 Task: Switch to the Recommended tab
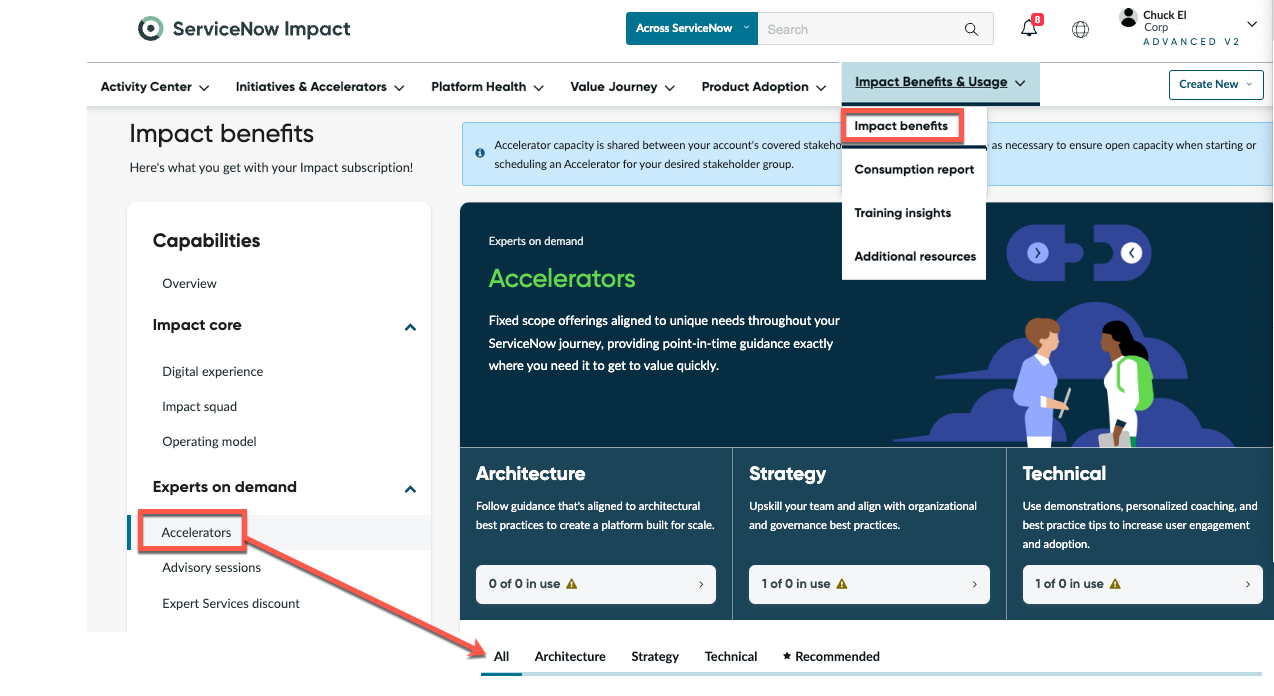coord(831,657)
